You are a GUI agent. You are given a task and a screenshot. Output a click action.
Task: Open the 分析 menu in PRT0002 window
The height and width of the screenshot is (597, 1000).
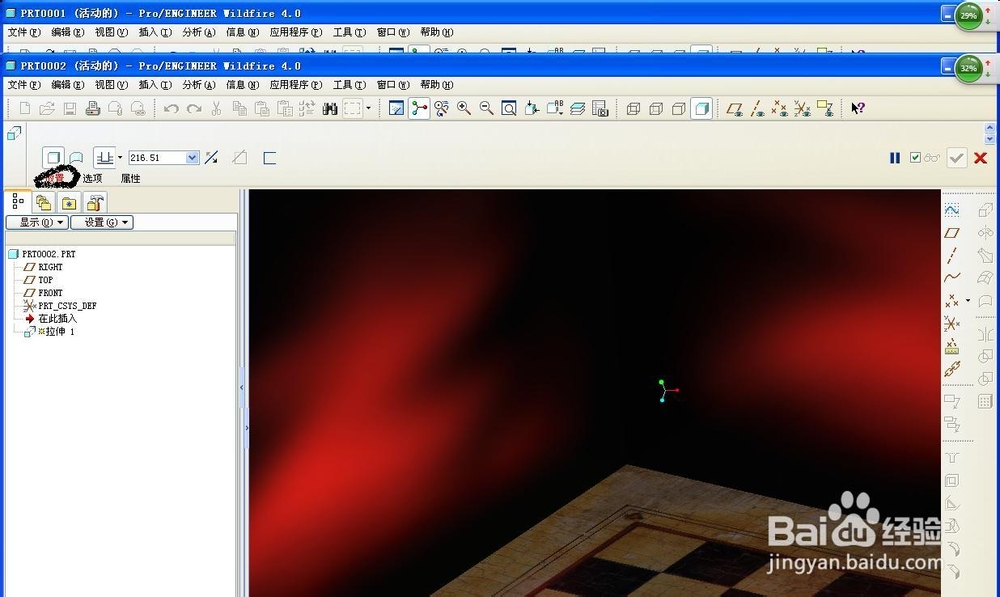(x=198, y=85)
